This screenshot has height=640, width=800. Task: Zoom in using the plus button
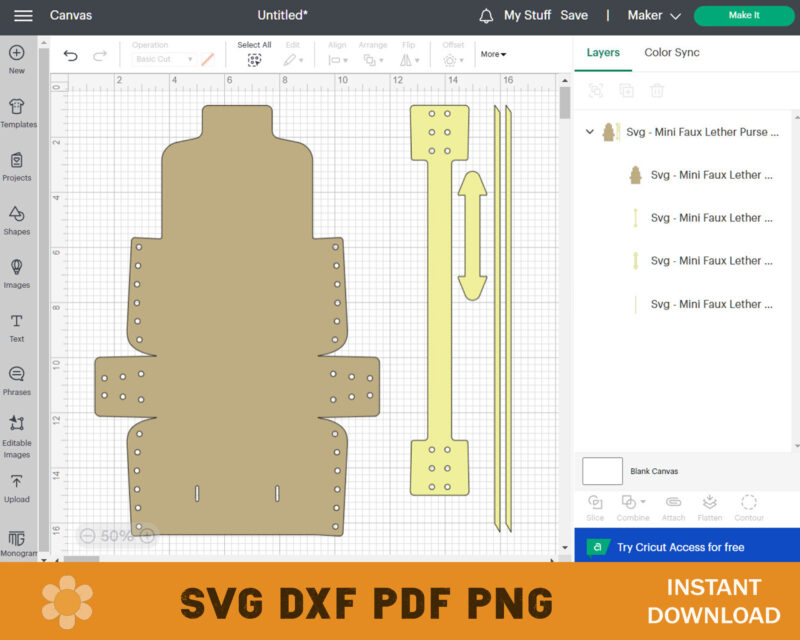[x=147, y=536]
